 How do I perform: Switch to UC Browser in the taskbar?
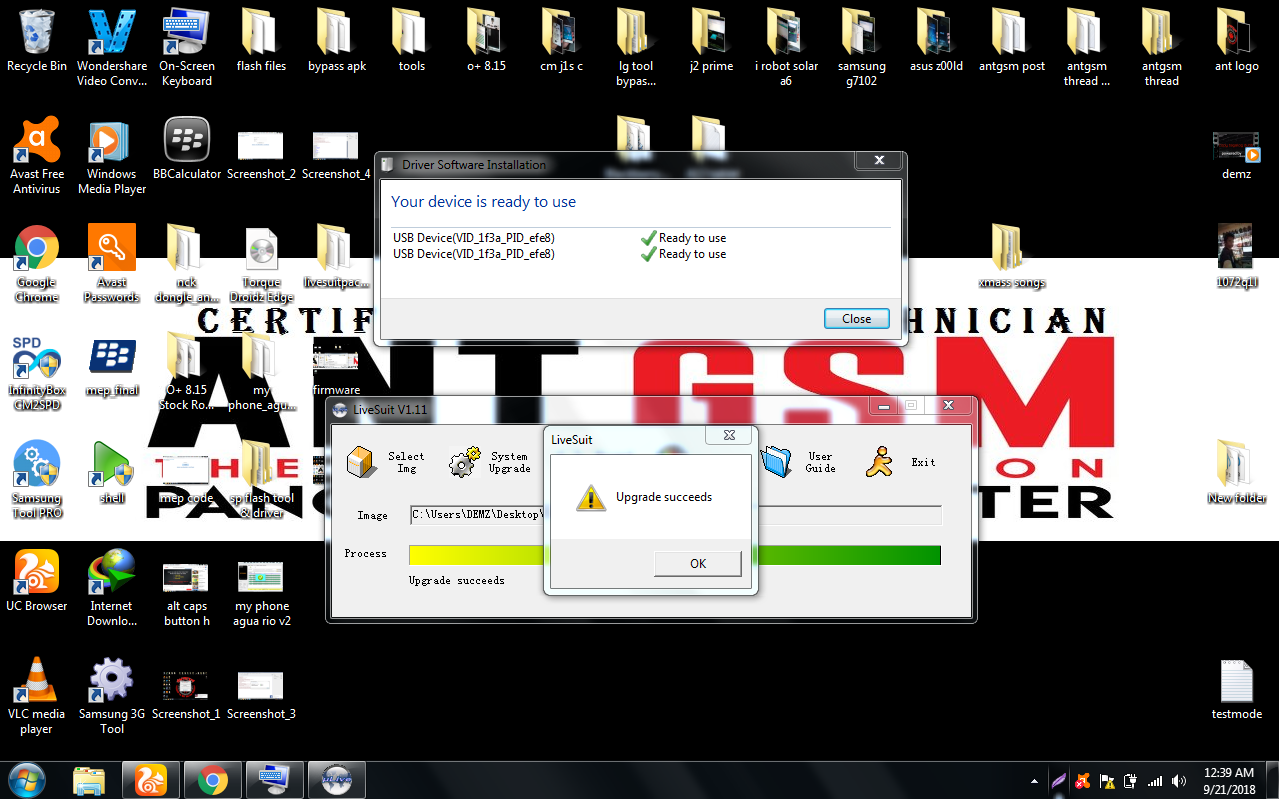coord(150,779)
